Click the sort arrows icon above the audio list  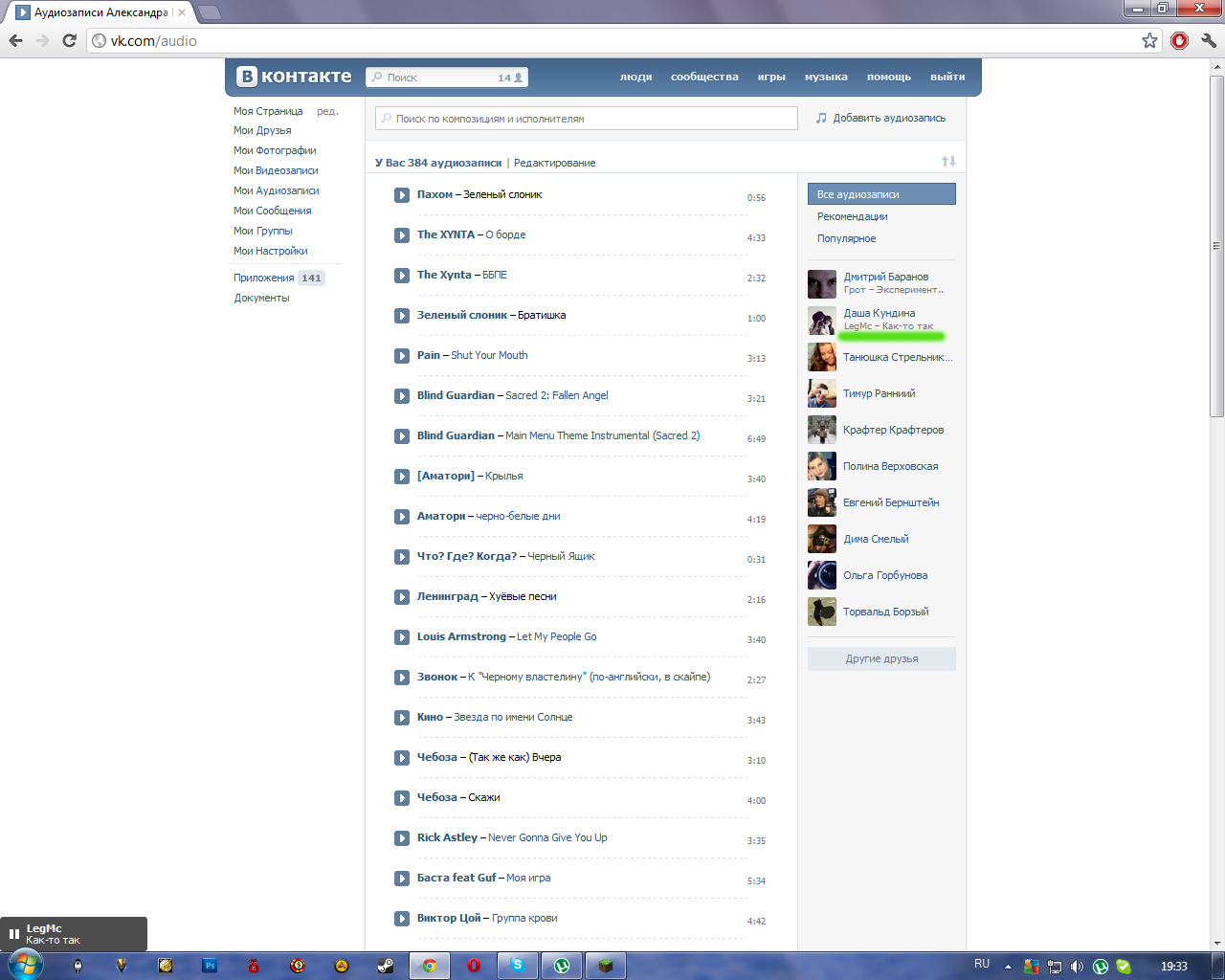click(x=948, y=162)
